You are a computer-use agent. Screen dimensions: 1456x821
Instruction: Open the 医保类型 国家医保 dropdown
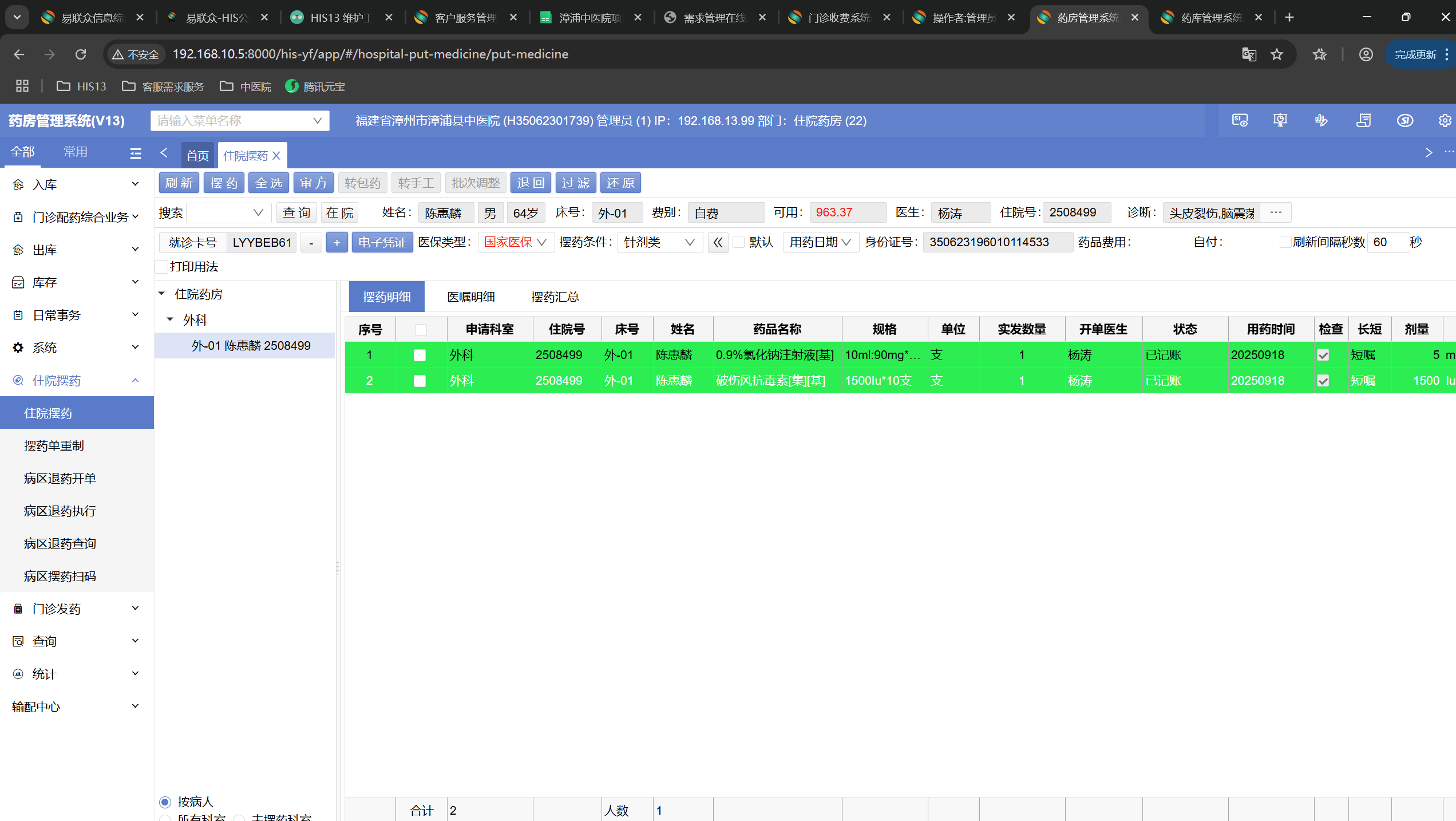[x=515, y=242]
